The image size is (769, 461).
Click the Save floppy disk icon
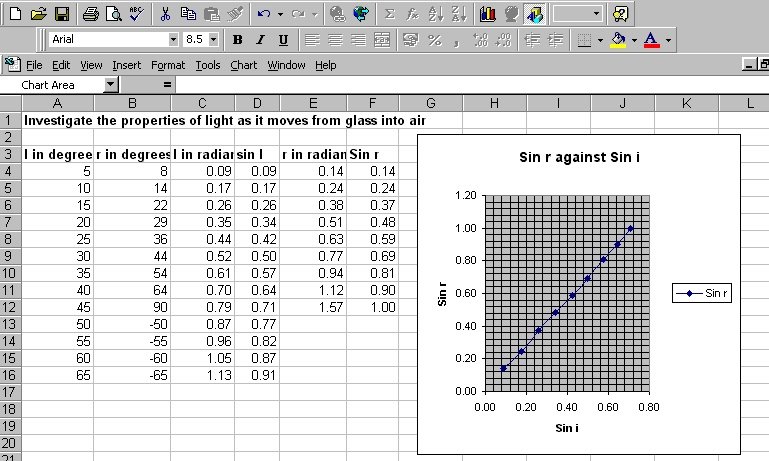[x=61, y=14]
